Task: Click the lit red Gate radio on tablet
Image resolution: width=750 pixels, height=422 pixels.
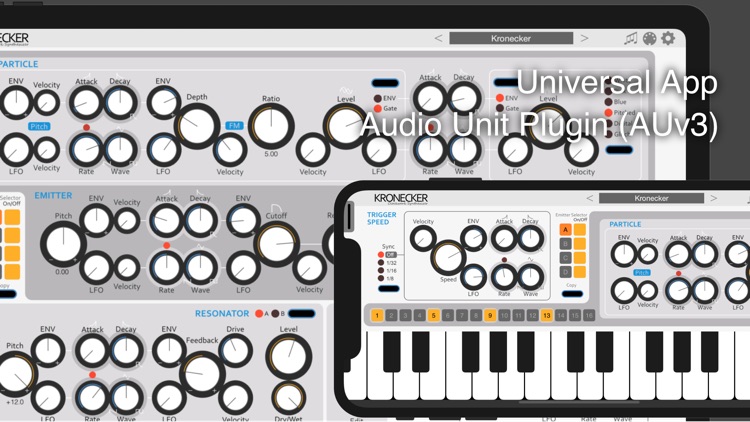Action: (377, 109)
